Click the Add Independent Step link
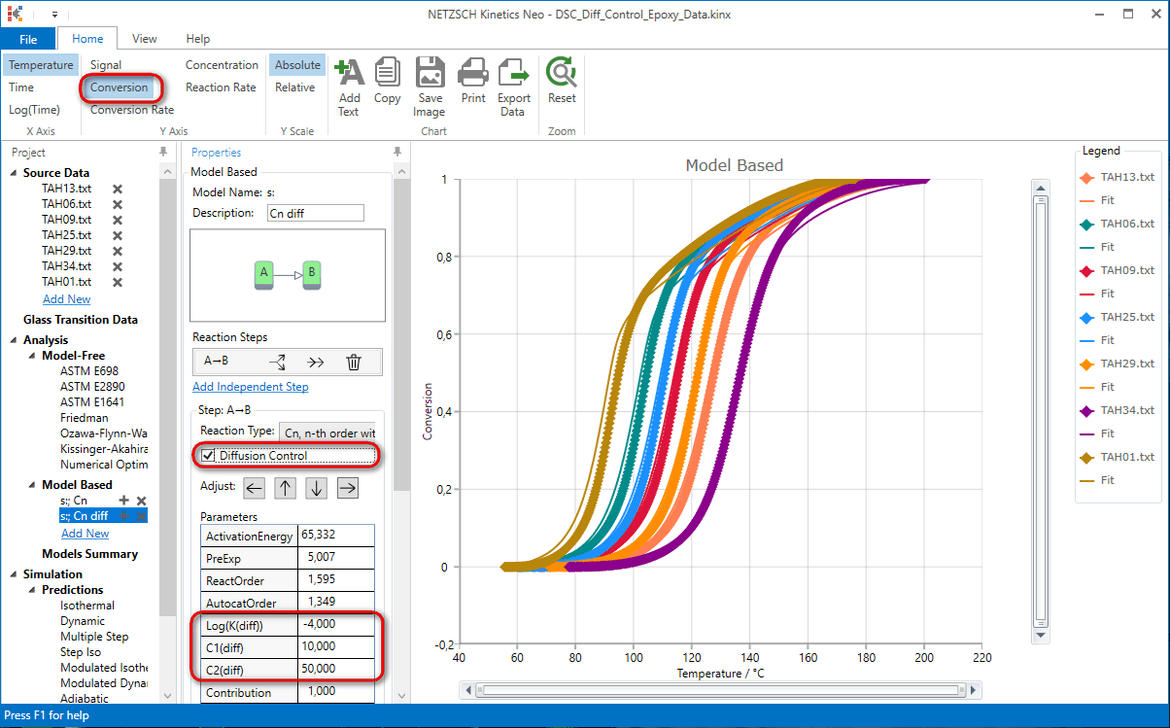 [250, 387]
